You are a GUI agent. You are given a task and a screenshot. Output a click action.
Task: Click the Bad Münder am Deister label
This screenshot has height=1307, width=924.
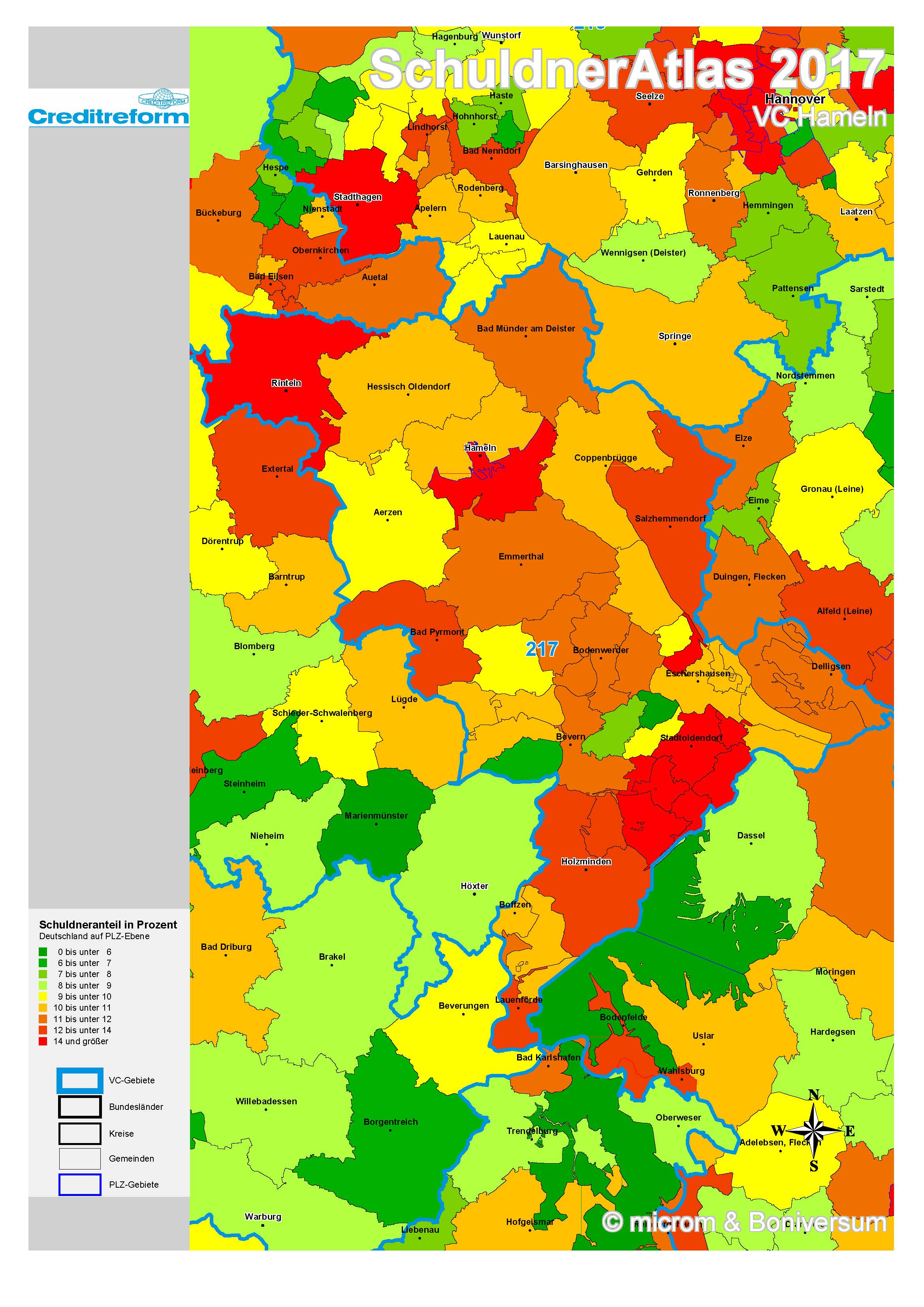coord(526,328)
